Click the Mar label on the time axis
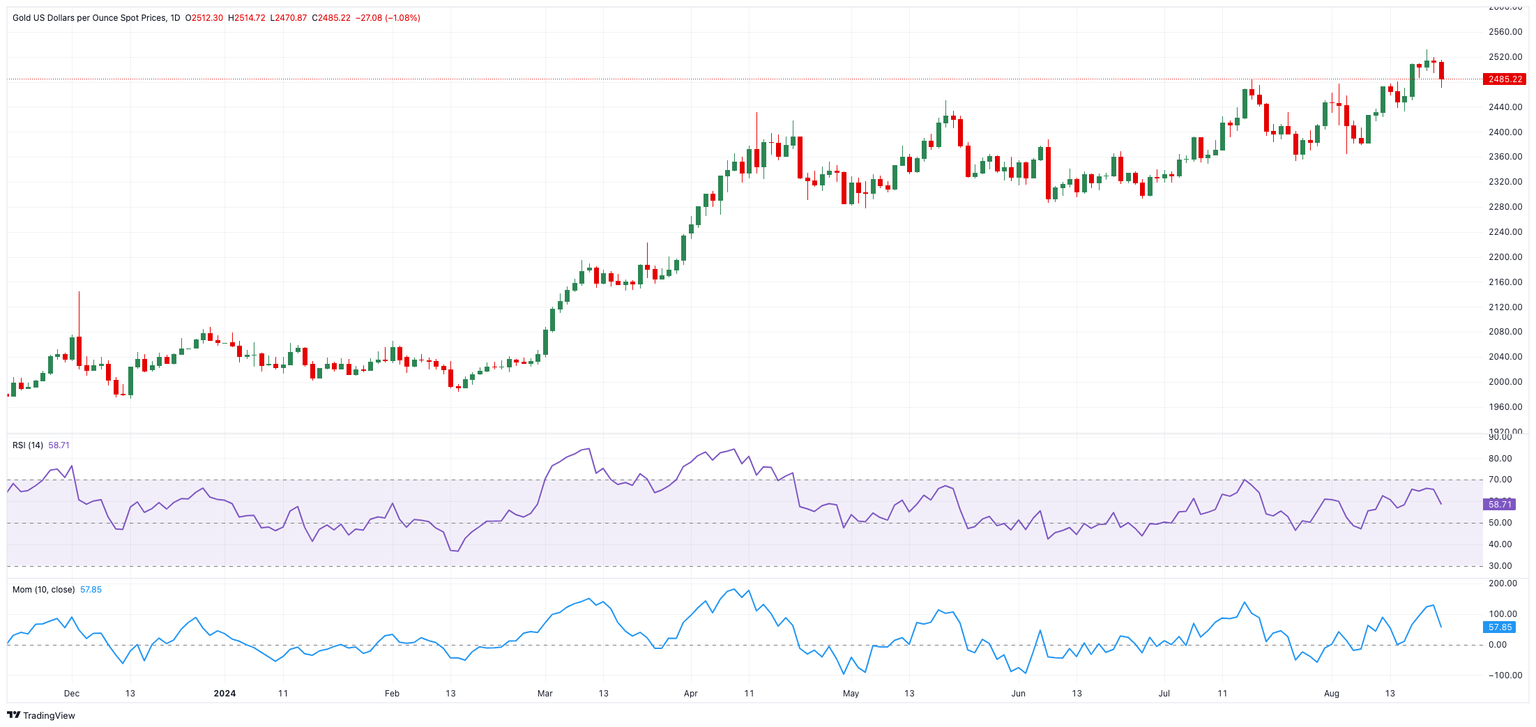Screen dimensions: 1536x727 point(545,692)
